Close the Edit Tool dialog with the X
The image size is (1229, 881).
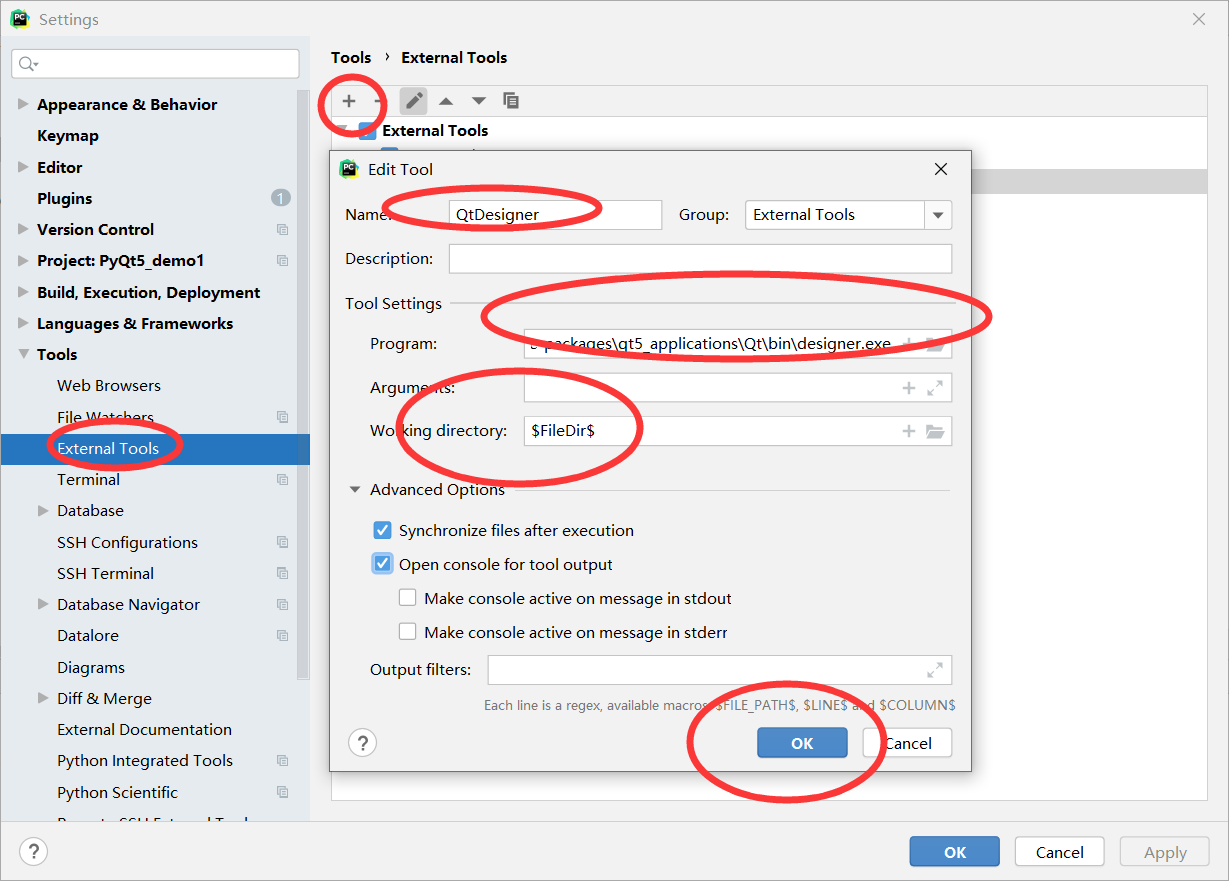(x=941, y=169)
